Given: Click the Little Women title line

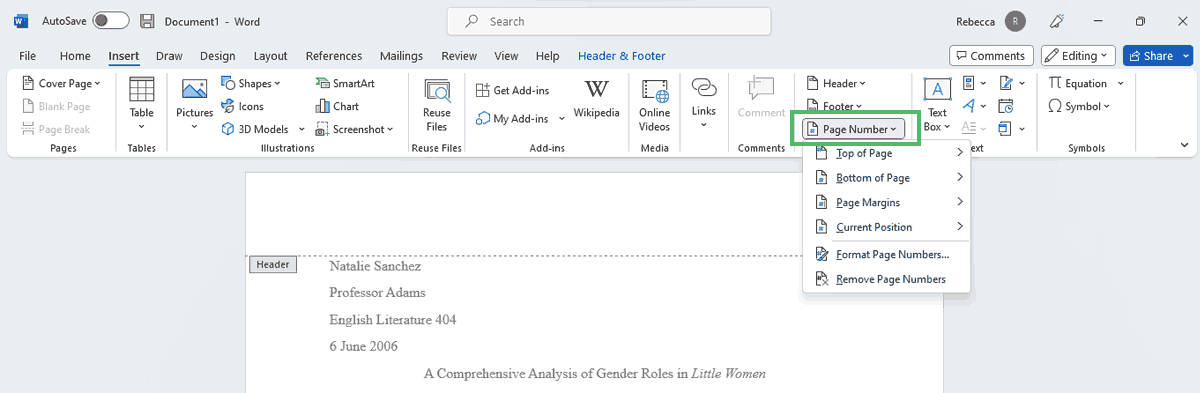Looking at the screenshot, I should pos(595,374).
